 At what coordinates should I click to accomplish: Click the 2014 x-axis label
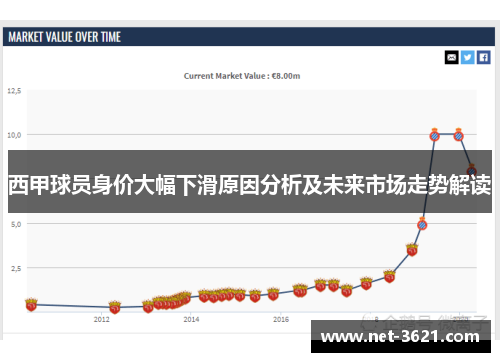[191, 319]
